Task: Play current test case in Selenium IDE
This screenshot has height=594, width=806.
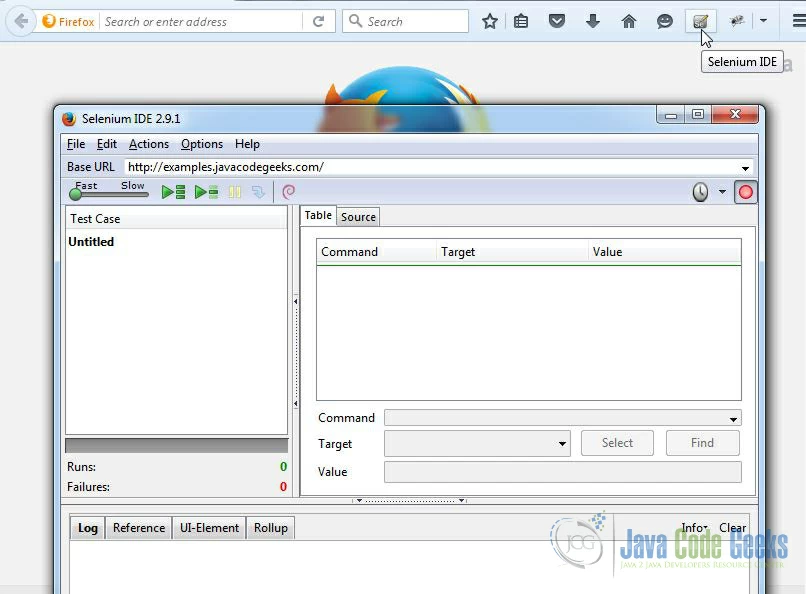Action: pos(206,192)
